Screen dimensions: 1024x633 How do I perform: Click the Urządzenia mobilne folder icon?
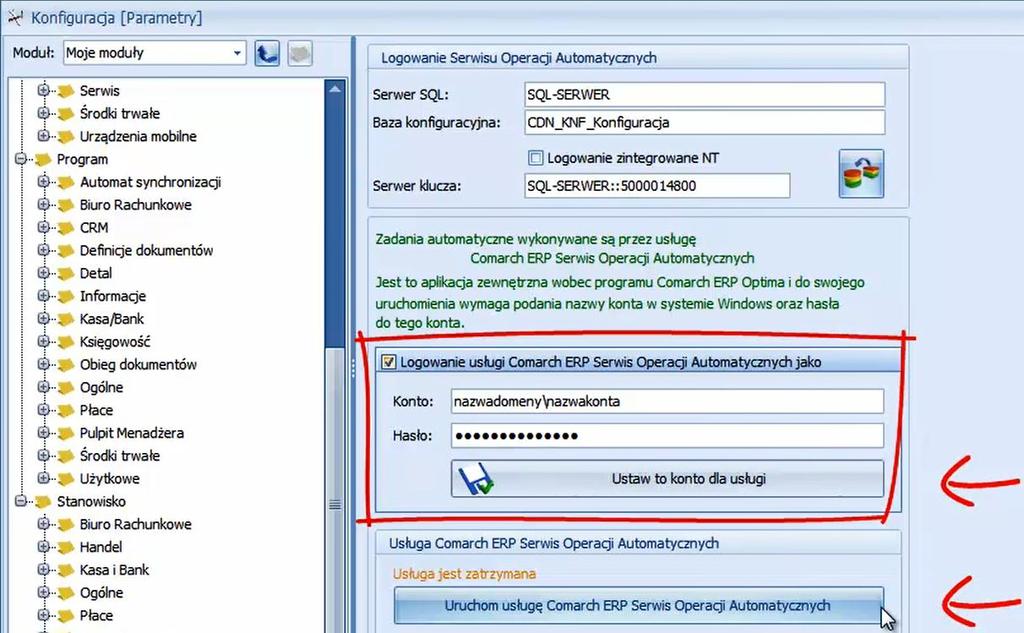tap(65, 137)
